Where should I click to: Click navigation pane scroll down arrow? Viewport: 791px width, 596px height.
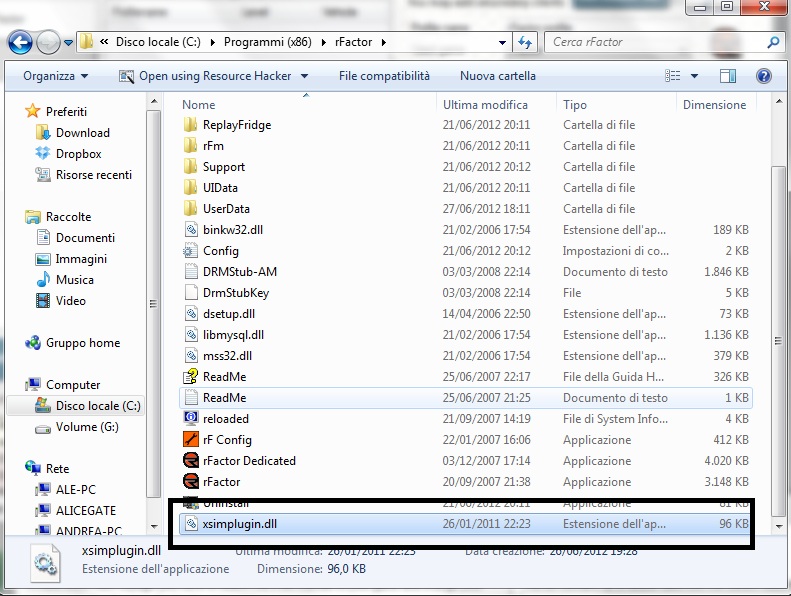(x=154, y=526)
